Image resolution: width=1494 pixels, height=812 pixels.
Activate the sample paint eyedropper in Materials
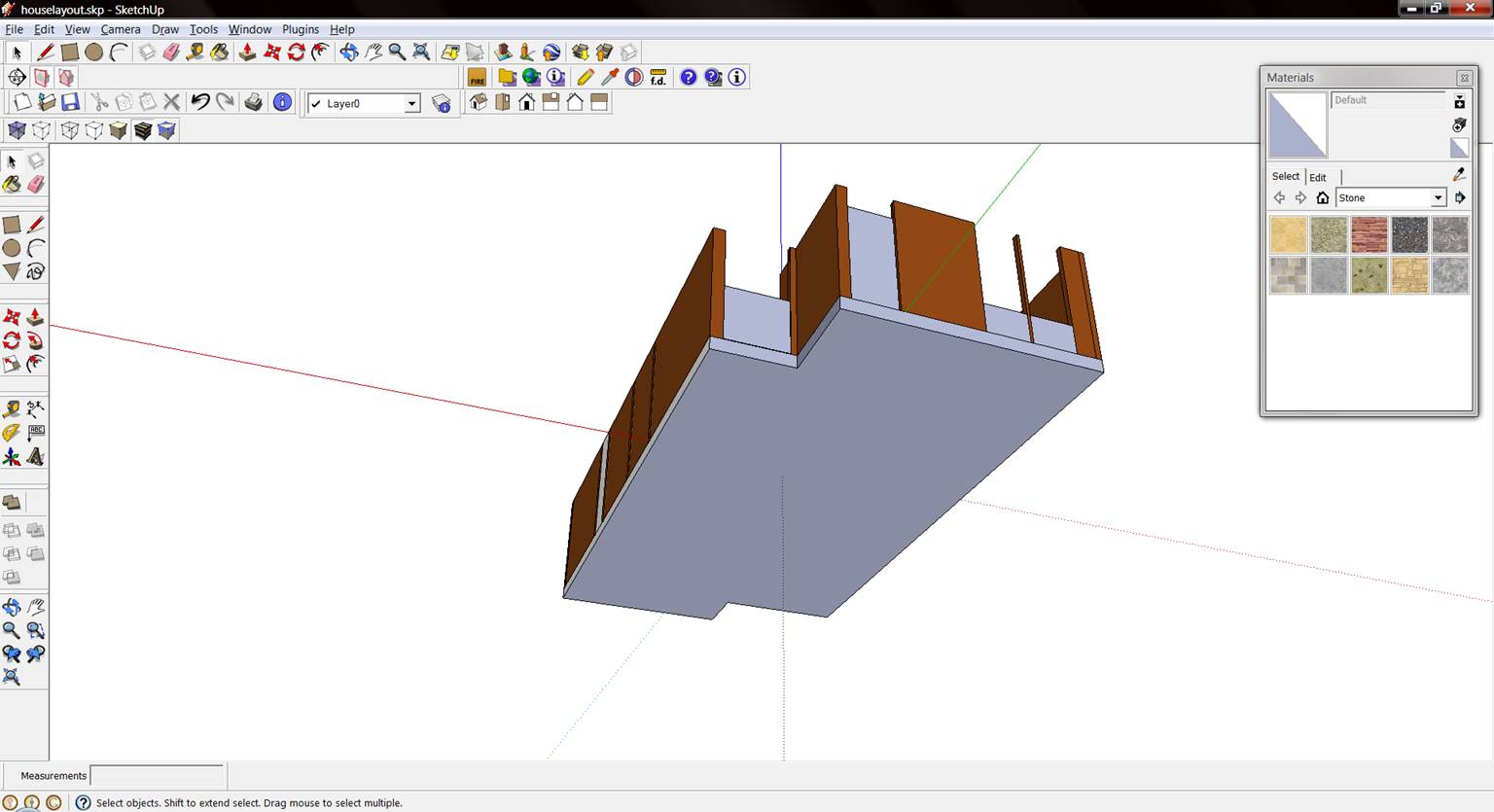[x=1458, y=174]
